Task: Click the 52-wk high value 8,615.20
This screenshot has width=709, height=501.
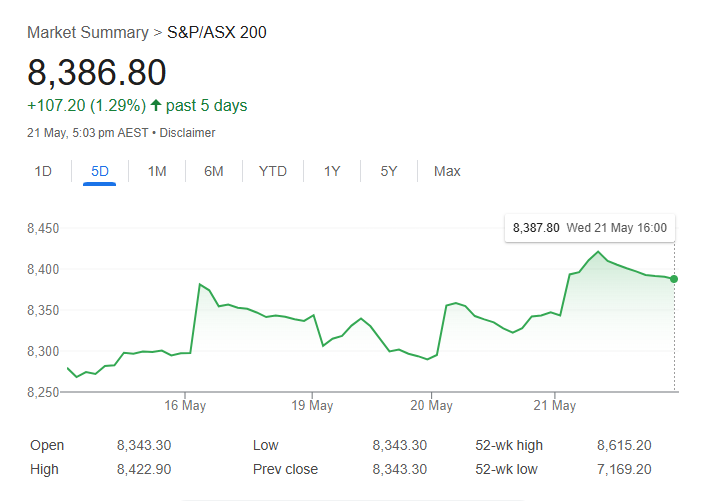Action: pos(624,445)
